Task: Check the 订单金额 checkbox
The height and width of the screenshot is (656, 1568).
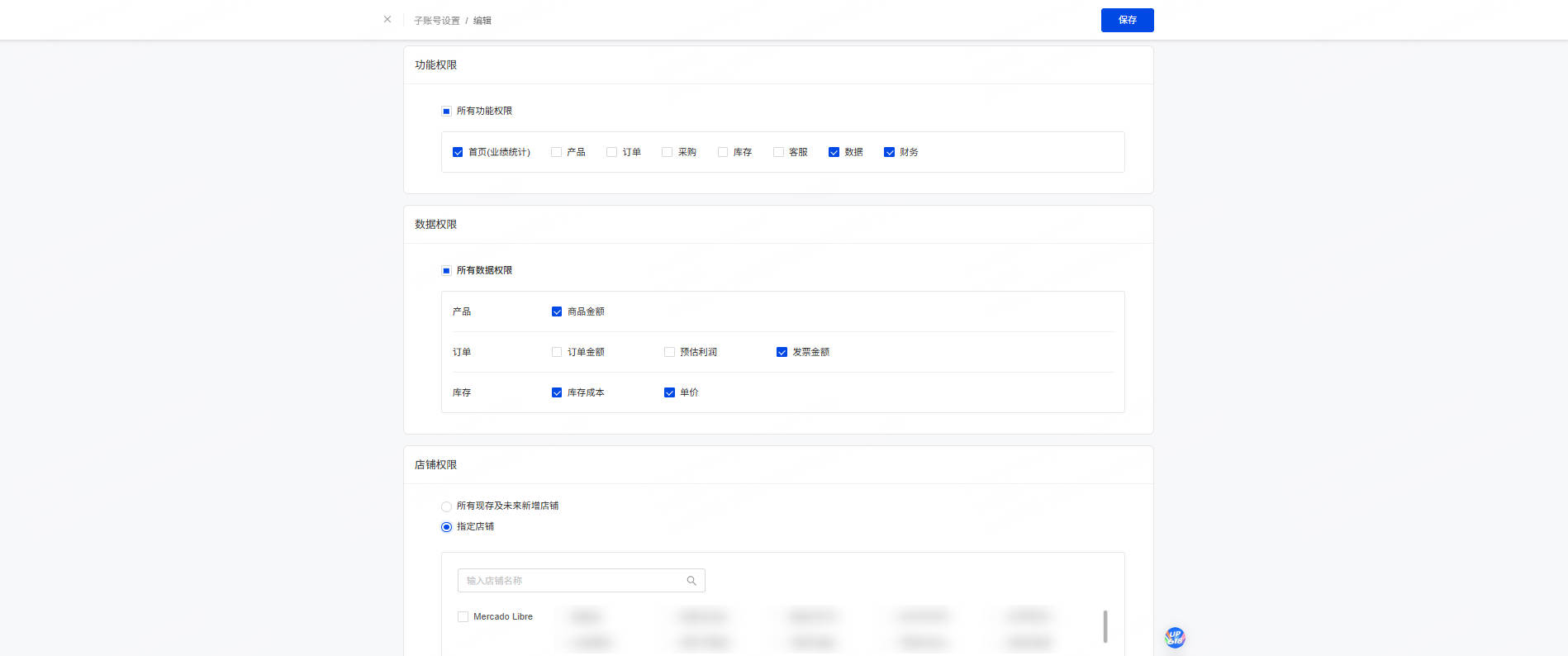Action: (x=557, y=352)
